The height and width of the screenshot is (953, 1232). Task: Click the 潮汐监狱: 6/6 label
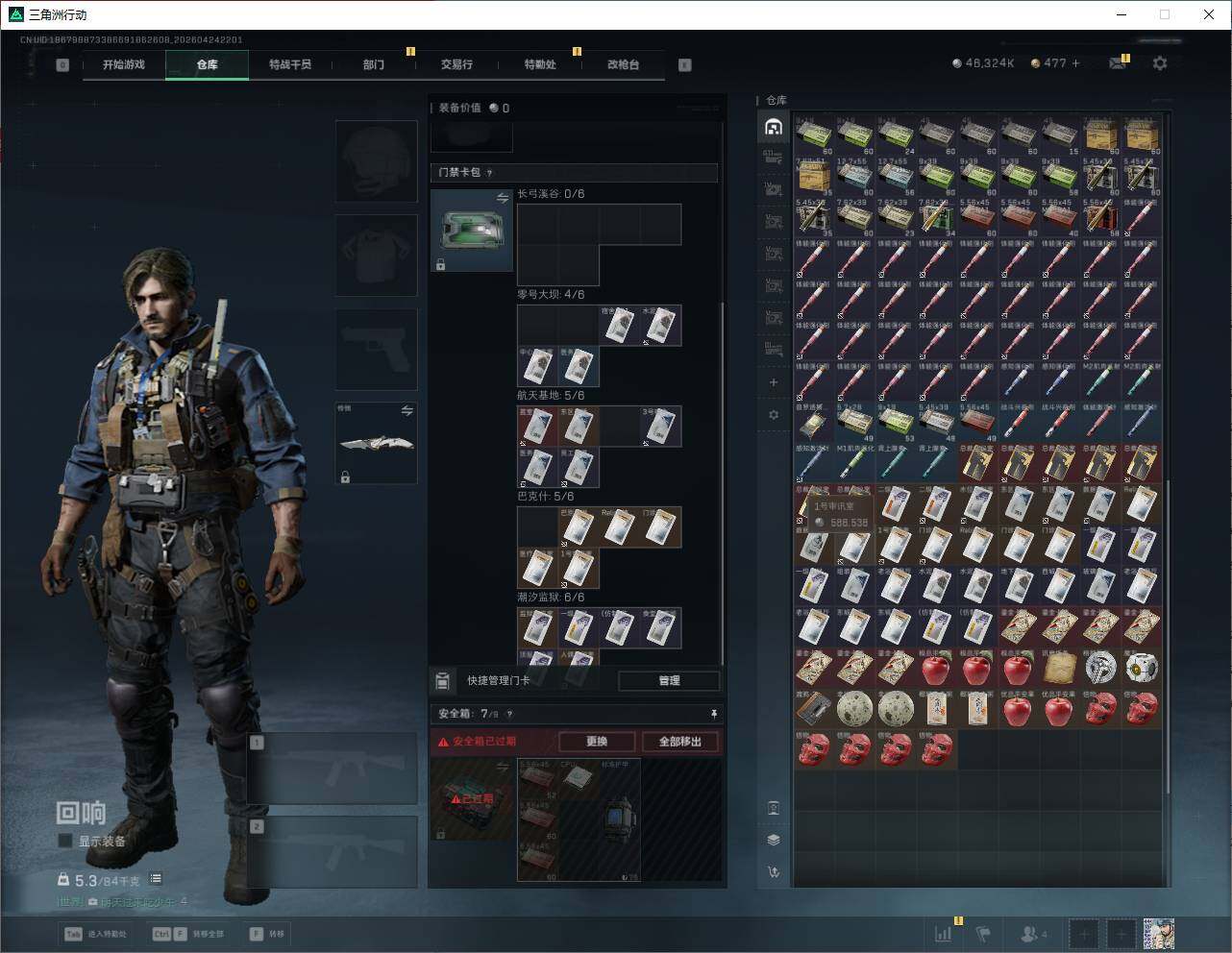coord(551,597)
